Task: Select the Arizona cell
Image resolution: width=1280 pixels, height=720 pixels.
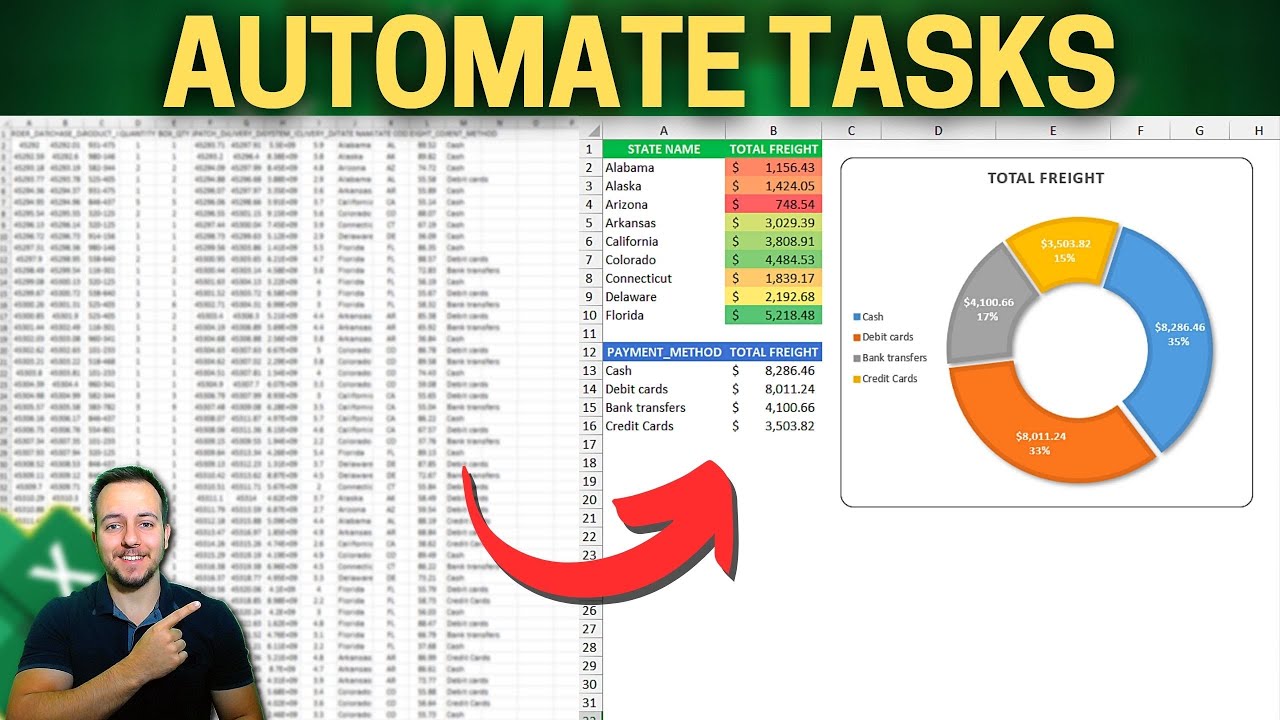Action: click(664, 205)
